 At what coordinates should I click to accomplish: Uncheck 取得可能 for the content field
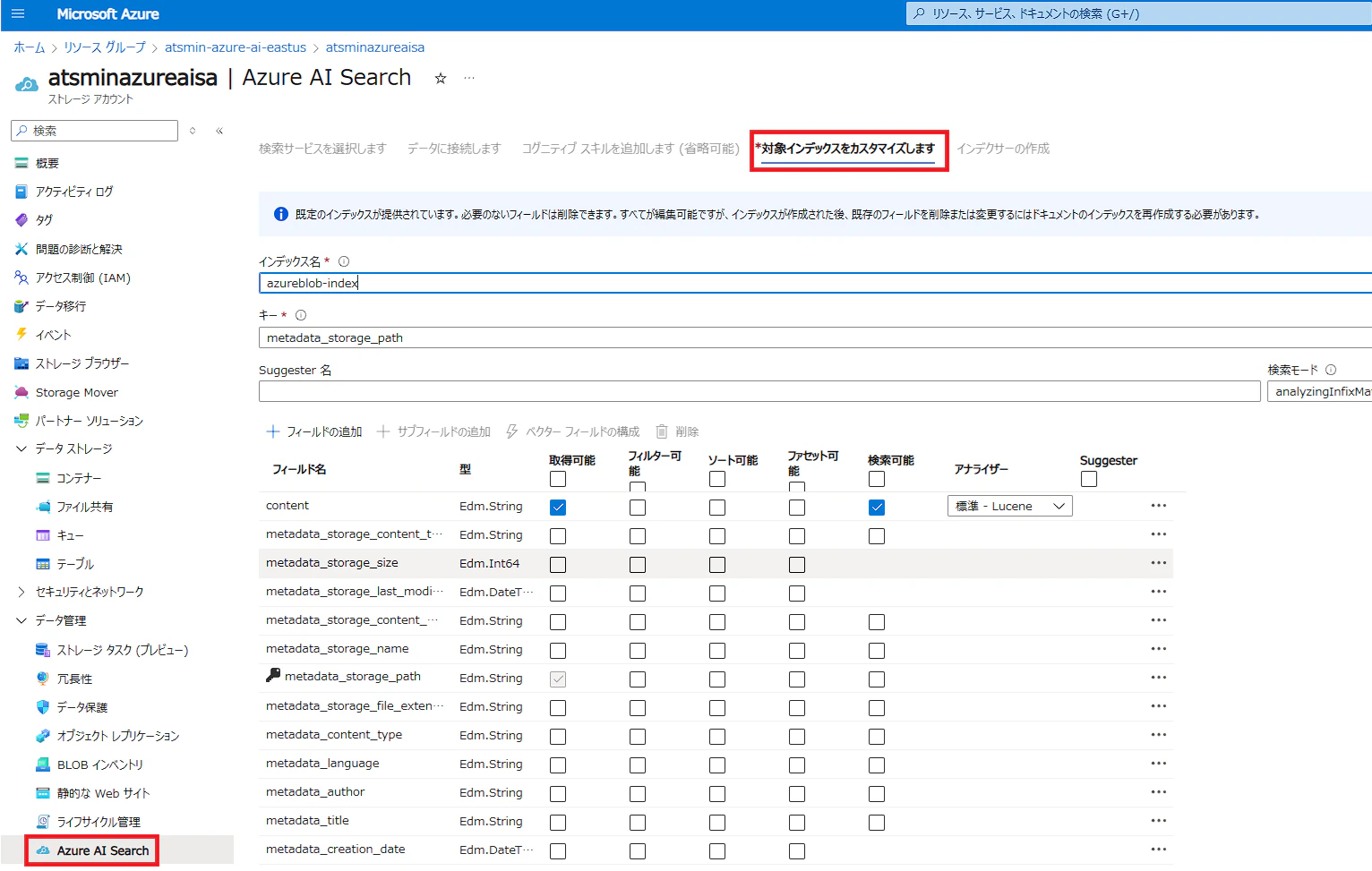coord(558,507)
